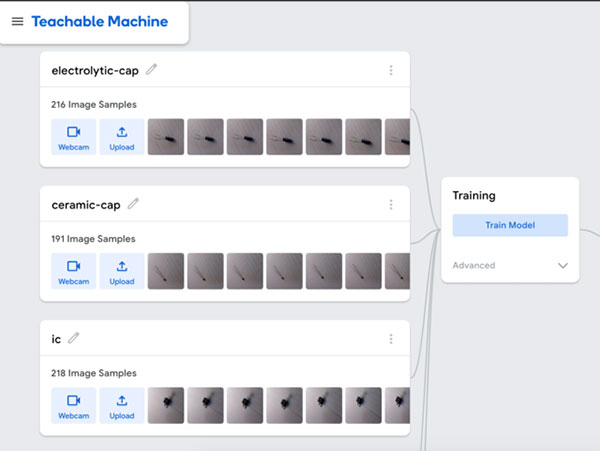The height and width of the screenshot is (451, 600).
Task: Start Webcam capture for electrolytic-cap
Action: pyautogui.click(x=73, y=137)
